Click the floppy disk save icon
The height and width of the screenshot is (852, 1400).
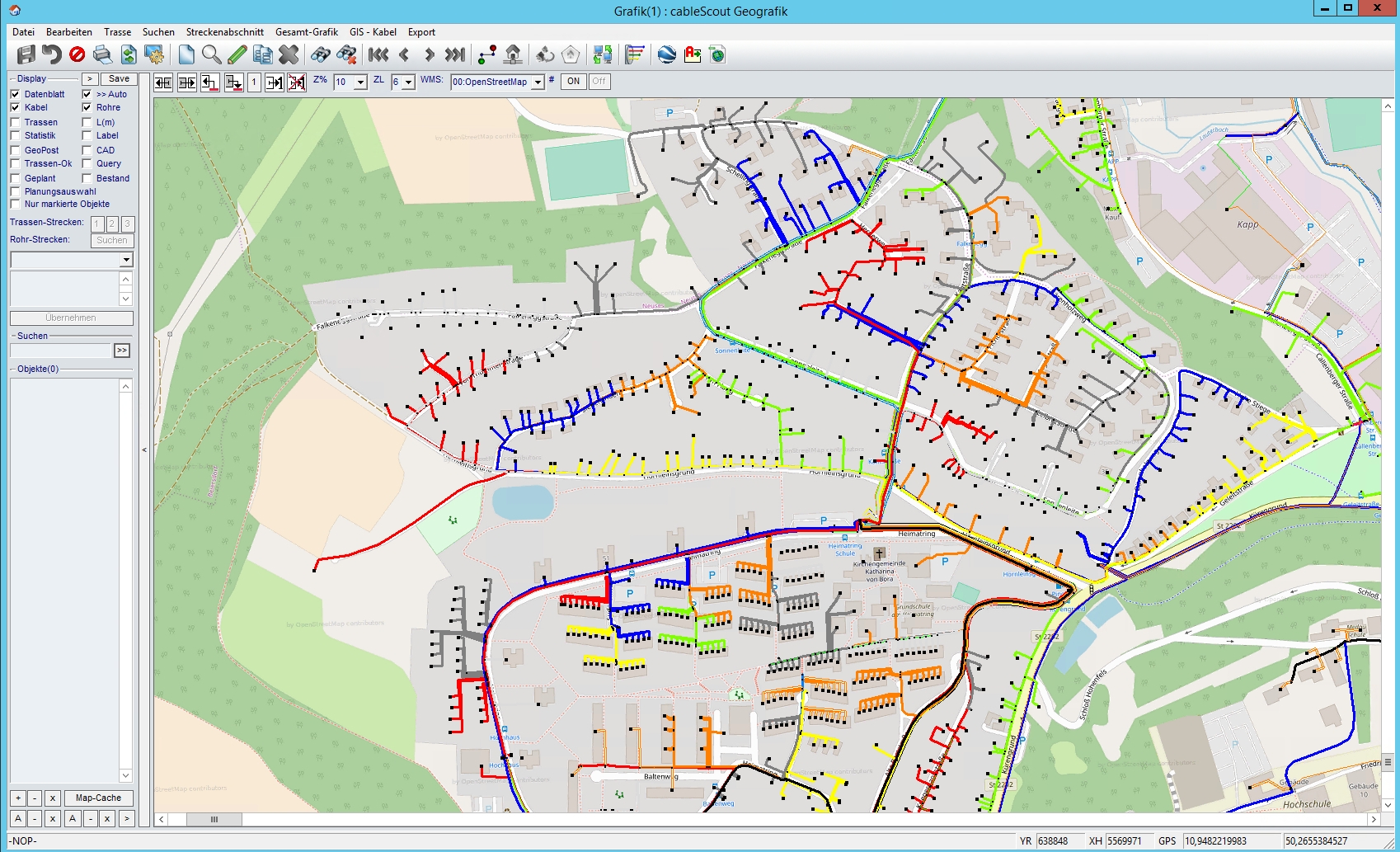pos(26,55)
